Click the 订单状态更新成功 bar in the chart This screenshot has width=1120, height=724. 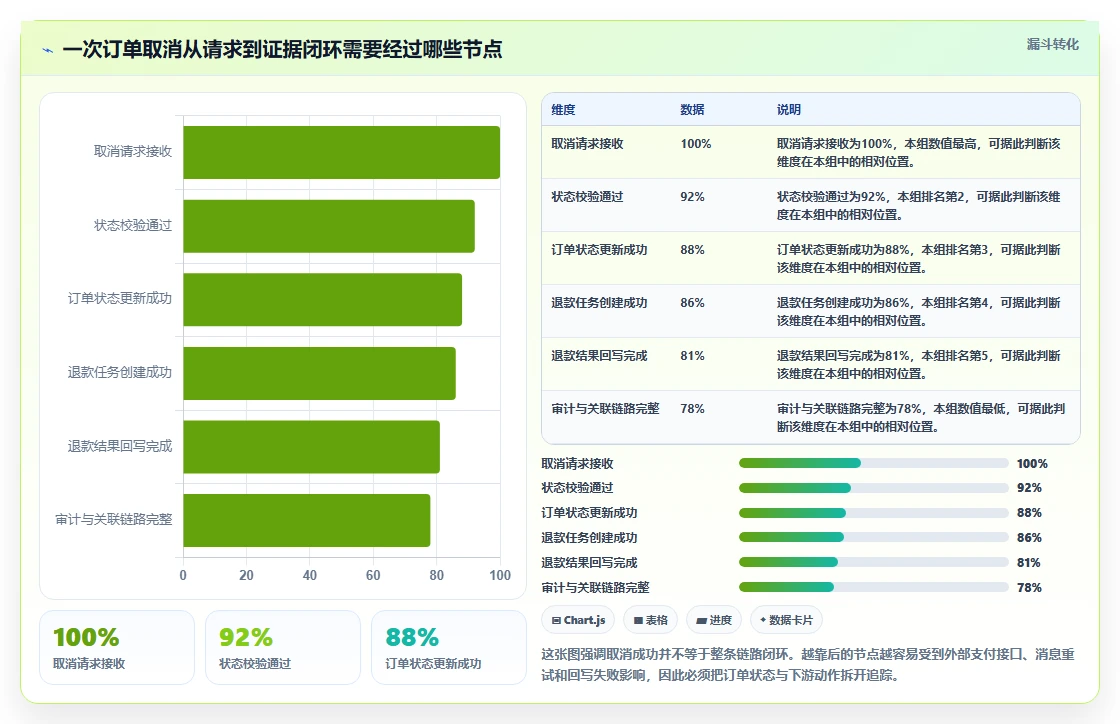click(x=322, y=299)
